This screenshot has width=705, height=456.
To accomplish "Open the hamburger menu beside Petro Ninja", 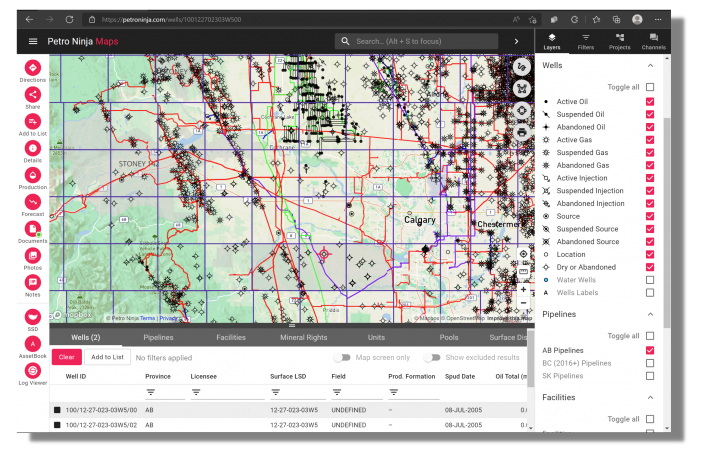I will [33, 41].
